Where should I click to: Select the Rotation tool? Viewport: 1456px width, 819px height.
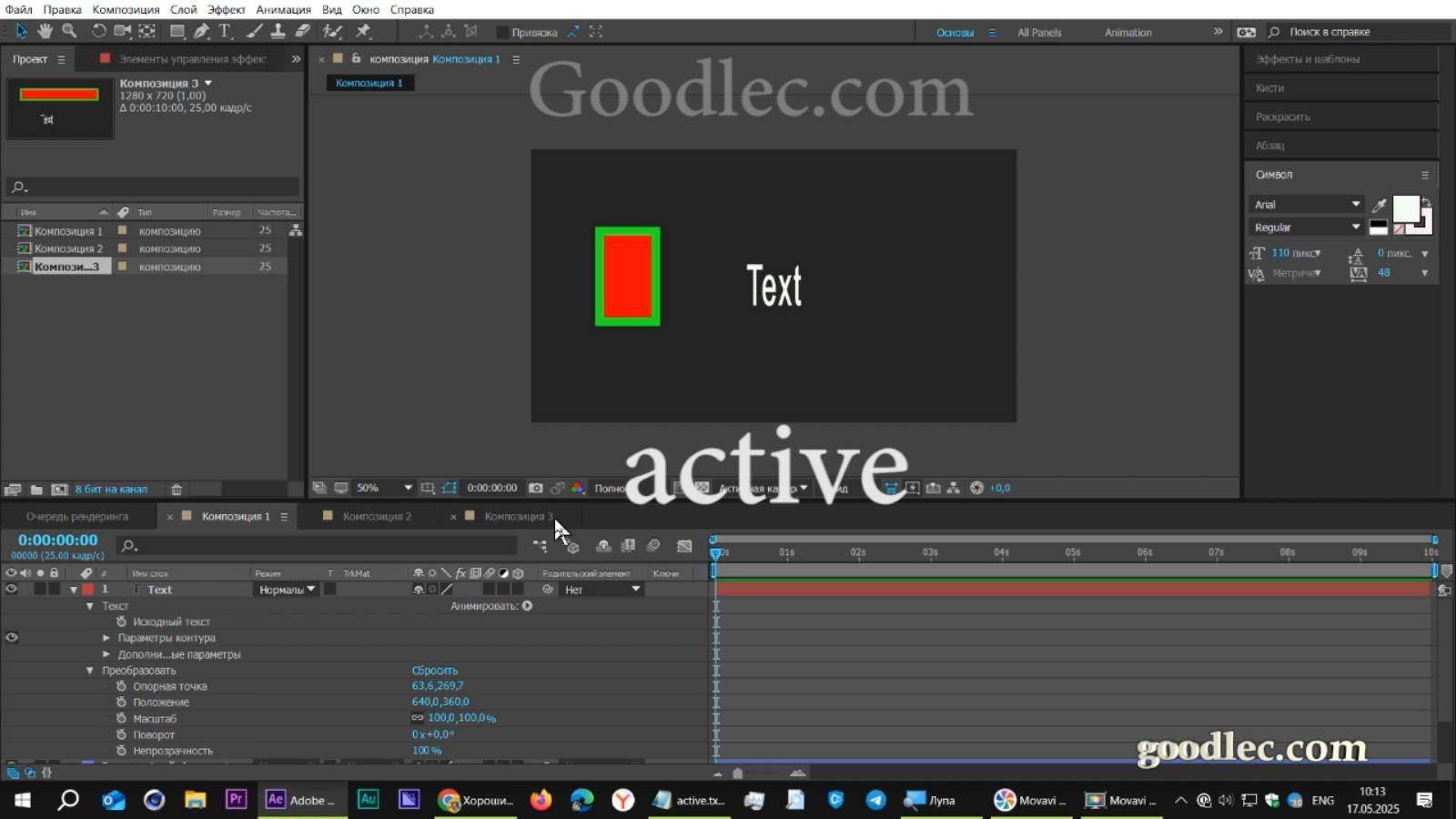[x=99, y=32]
